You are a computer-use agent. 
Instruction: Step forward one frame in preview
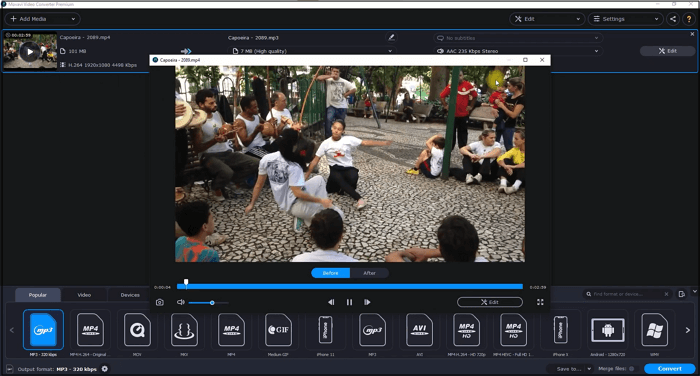coord(367,302)
